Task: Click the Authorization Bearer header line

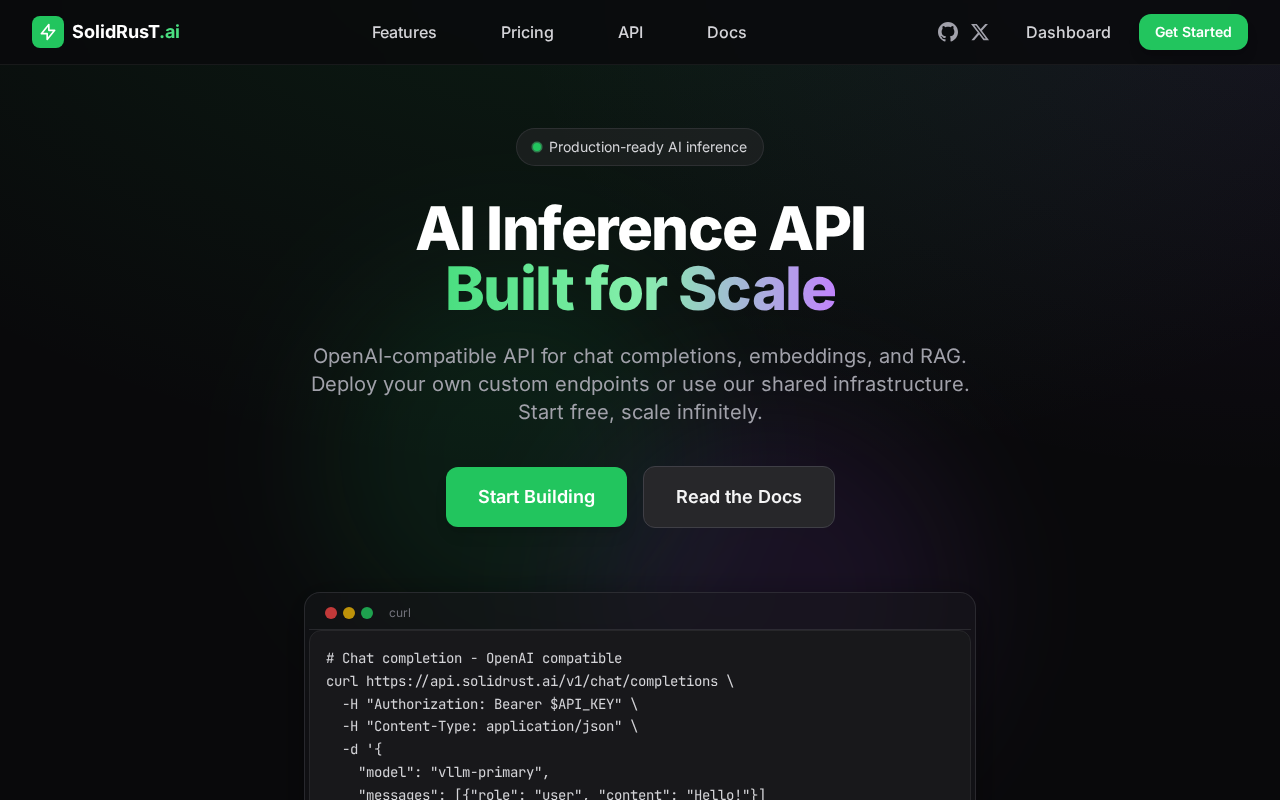Action: pos(490,704)
